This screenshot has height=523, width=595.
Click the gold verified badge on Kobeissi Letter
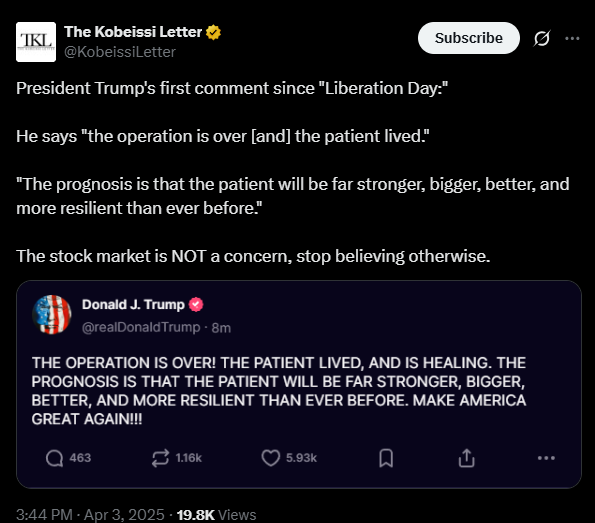pyautogui.click(x=213, y=32)
